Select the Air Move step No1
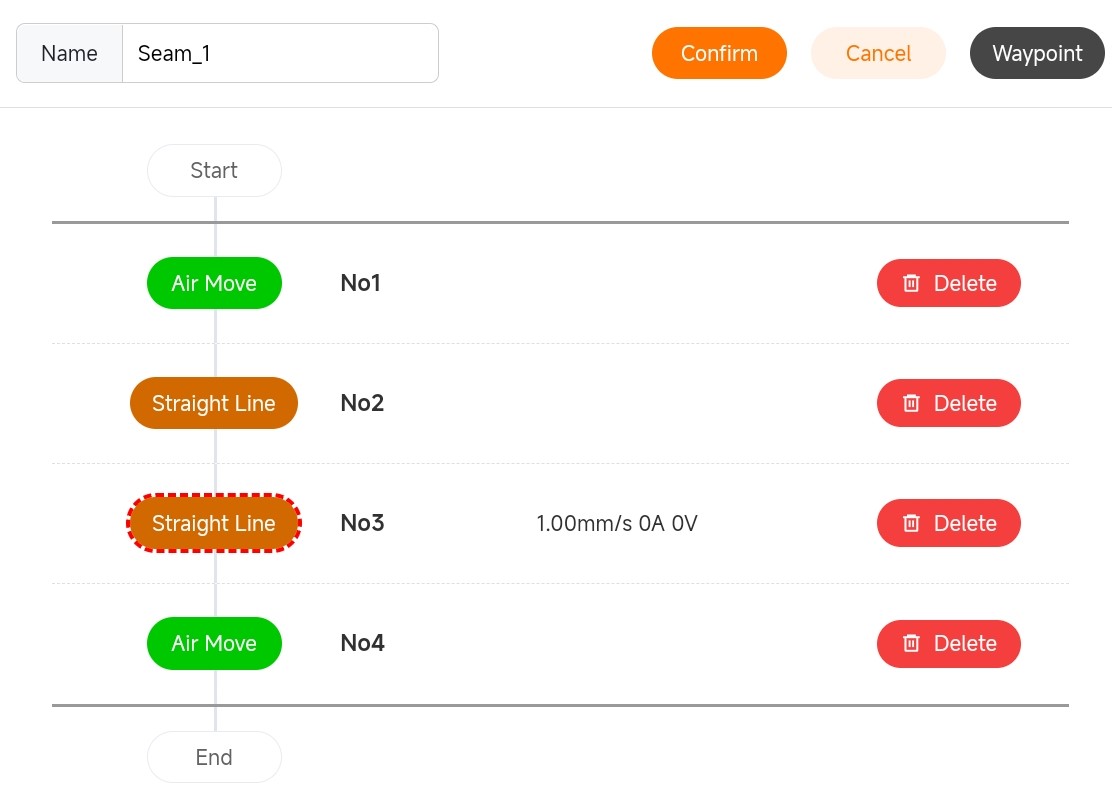Image resolution: width=1112 pixels, height=802 pixels. 214,283
